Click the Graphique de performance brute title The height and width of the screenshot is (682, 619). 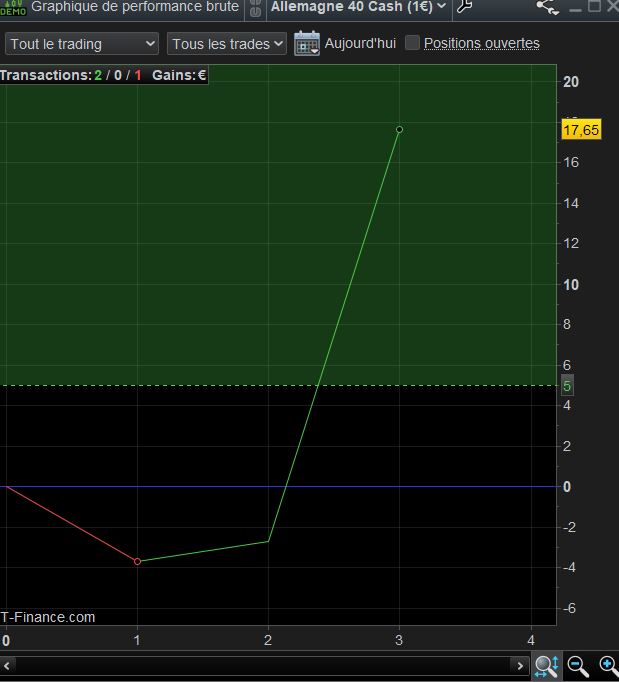(x=135, y=7)
